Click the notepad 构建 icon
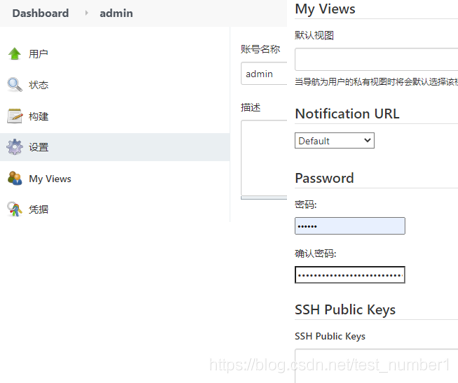The width and height of the screenshot is (458, 383). (15, 116)
